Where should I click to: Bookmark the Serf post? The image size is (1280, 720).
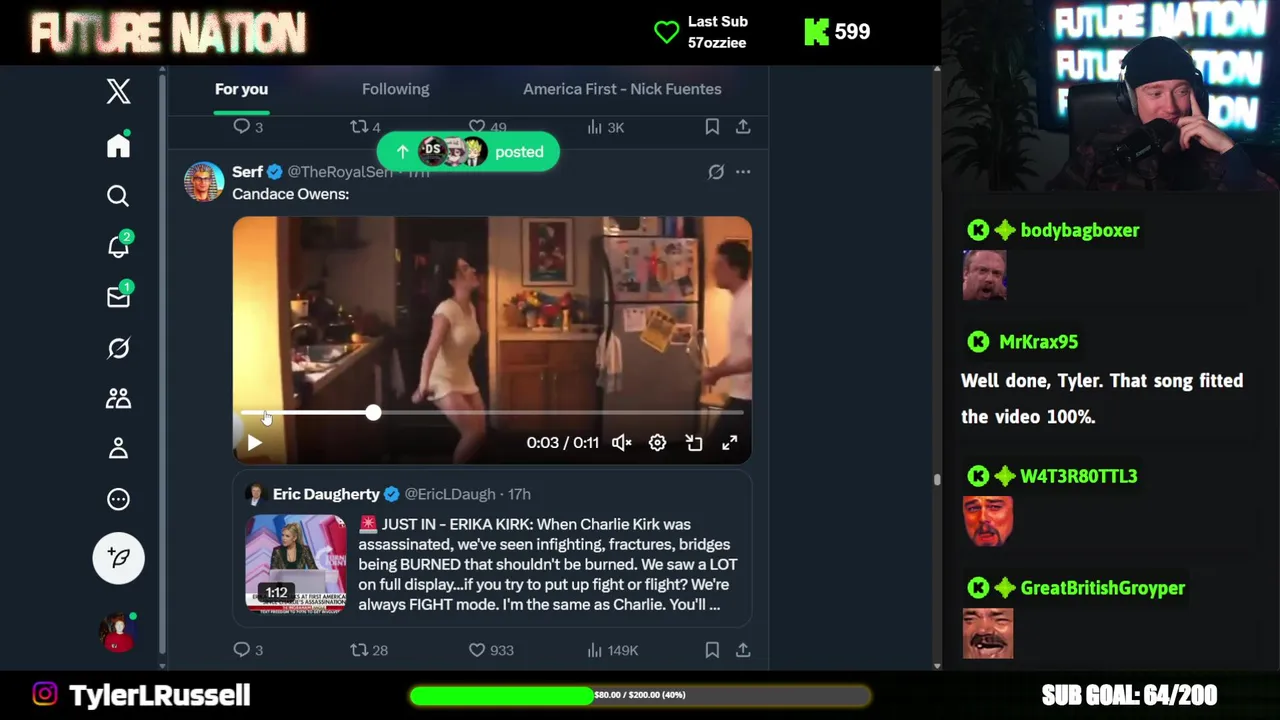[x=712, y=650]
